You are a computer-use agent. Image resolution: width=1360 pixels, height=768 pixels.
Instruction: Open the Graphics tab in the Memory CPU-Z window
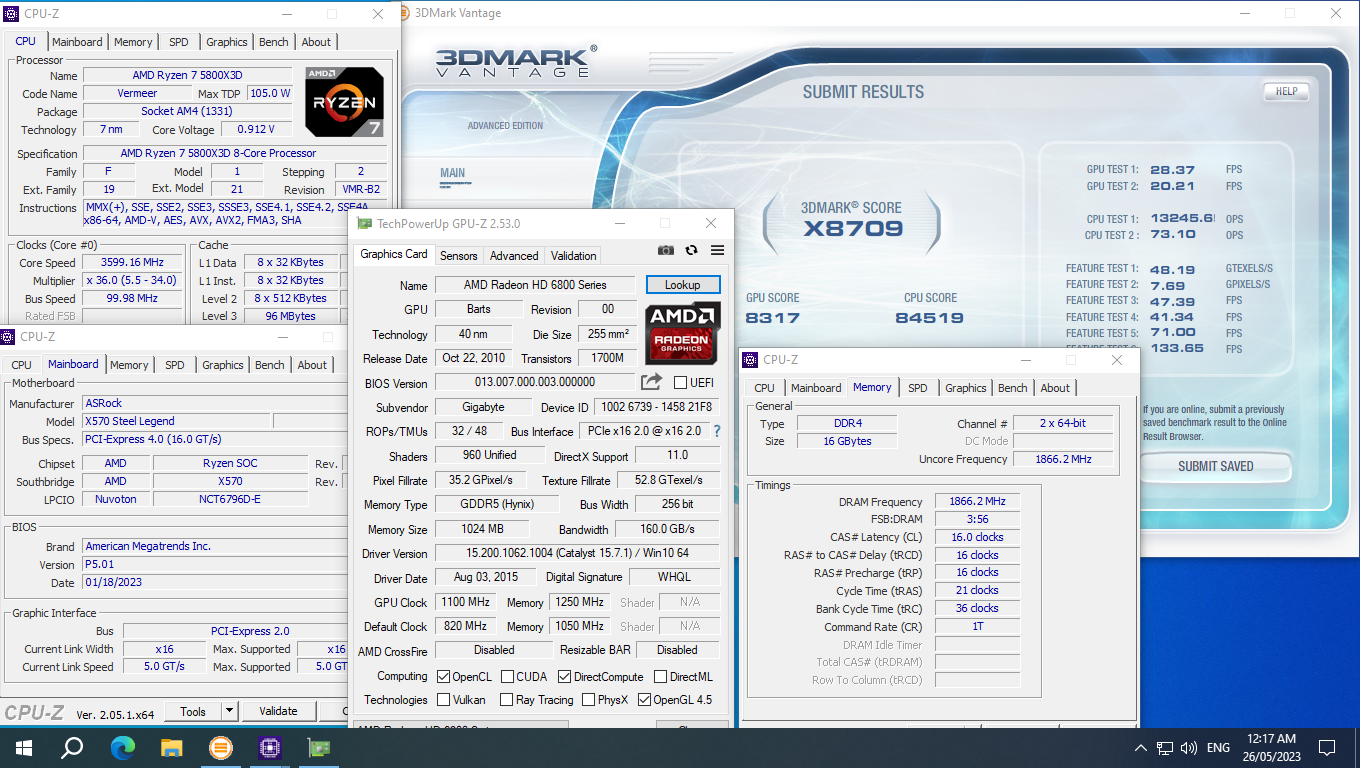coord(965,388)
